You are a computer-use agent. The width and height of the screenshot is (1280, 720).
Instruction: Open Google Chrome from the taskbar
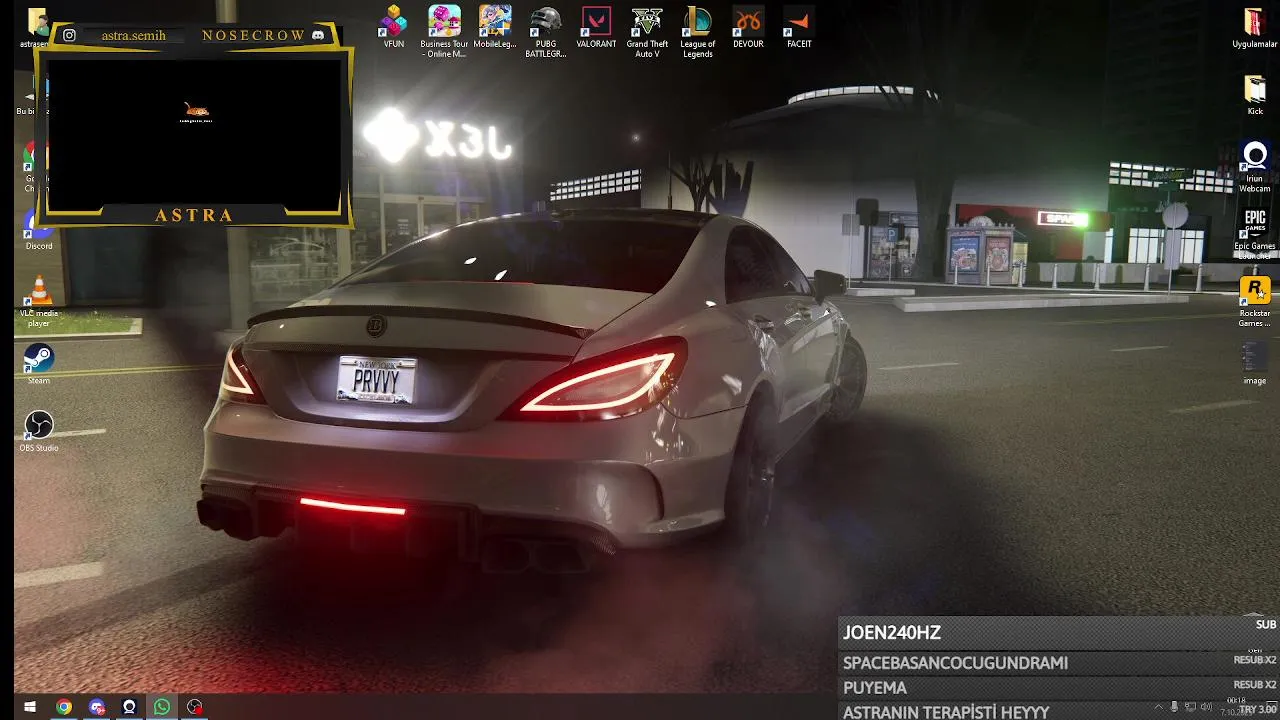pyautogui.click(x=64, y=707)
